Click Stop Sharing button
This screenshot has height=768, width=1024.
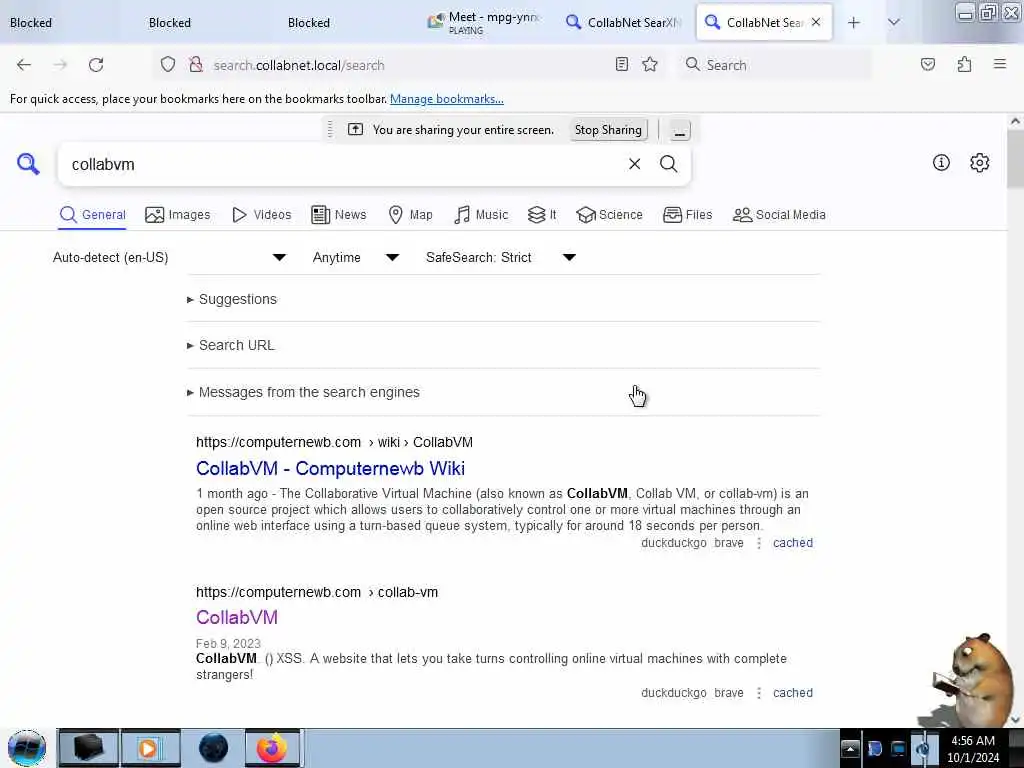point(608,130)
